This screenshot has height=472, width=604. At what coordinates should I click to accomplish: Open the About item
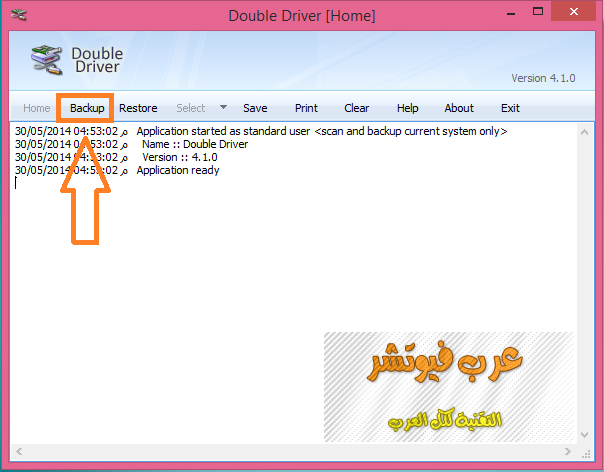[459, 108]
